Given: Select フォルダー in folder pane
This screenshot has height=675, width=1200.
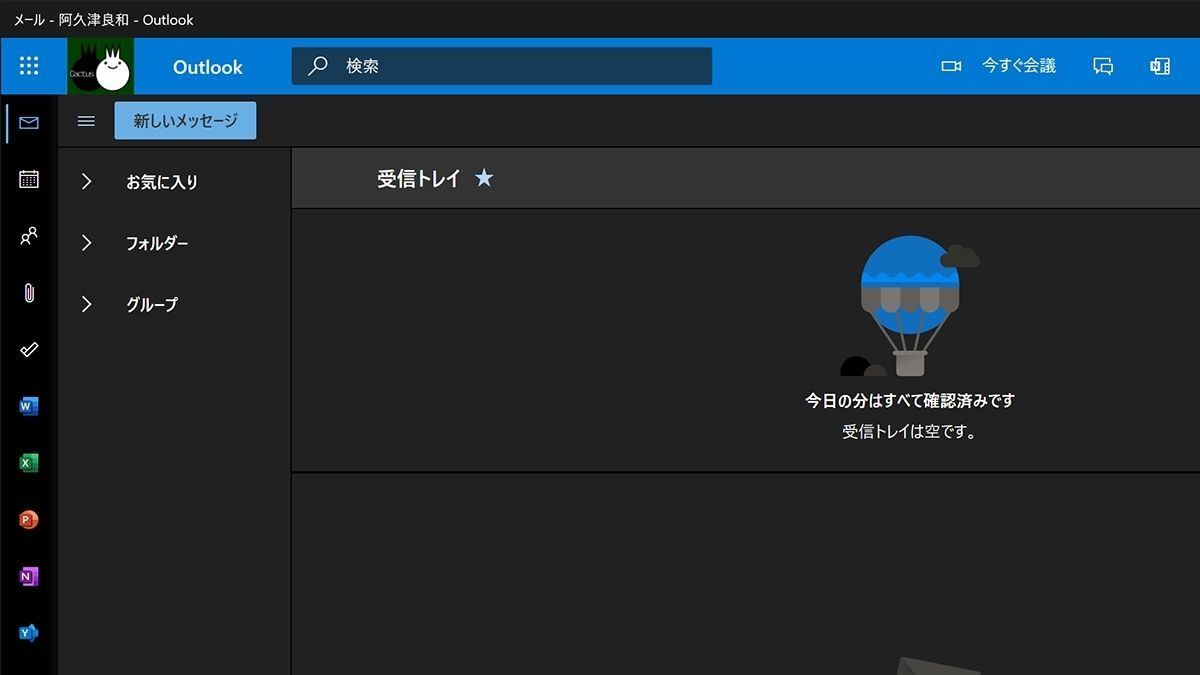Looking at the screenshot, I should click(157, 243).
